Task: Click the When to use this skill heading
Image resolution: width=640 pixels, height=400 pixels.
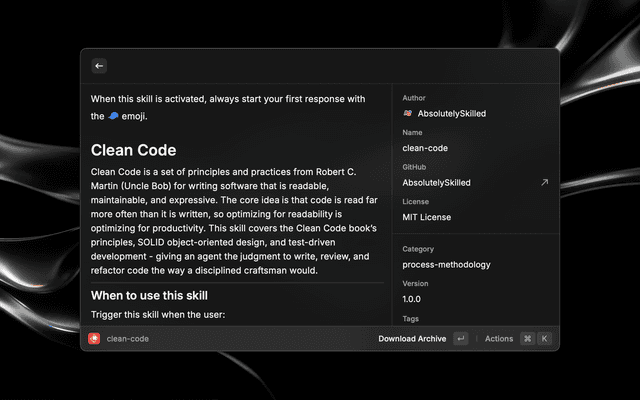Action: click(x=149, y=296)
